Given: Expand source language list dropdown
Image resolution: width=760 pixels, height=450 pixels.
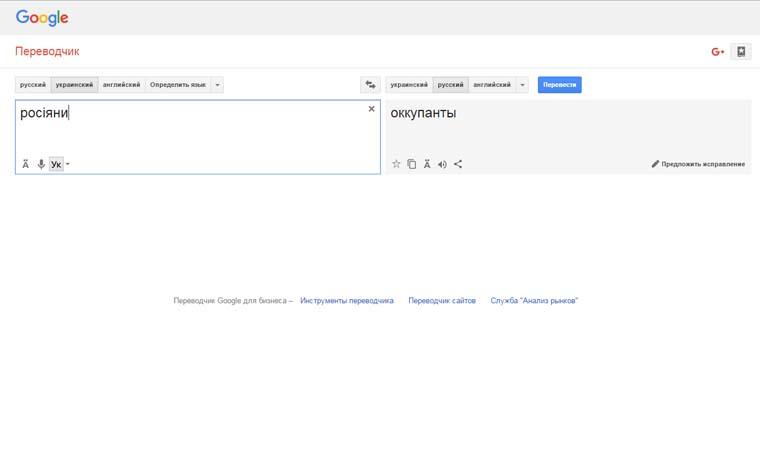Looking at the screenshot, I should (x=218, y=85).
